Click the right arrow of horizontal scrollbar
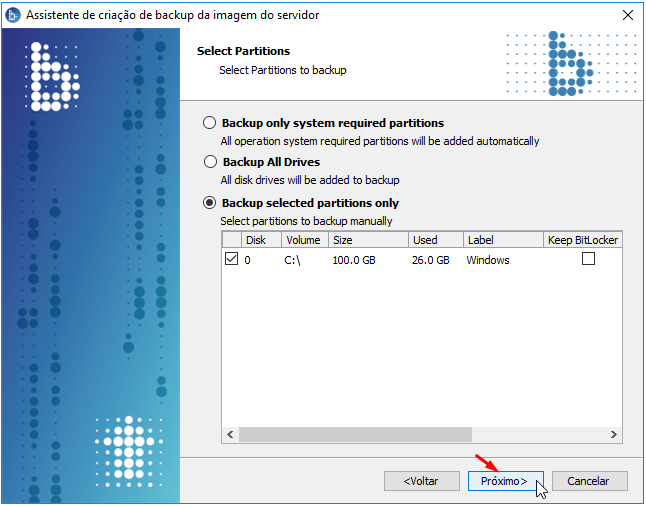Viewport: 646px width, 506px height. (613, 434)
